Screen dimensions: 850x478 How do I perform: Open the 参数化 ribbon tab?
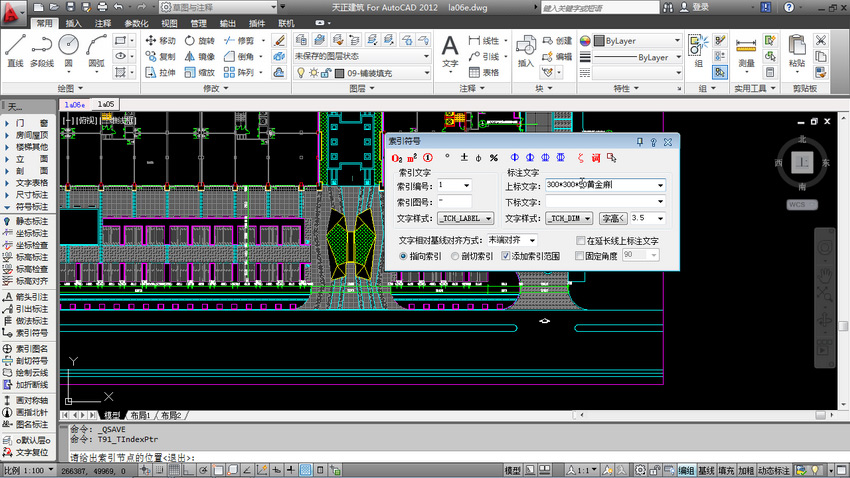(x=136, y=23)
